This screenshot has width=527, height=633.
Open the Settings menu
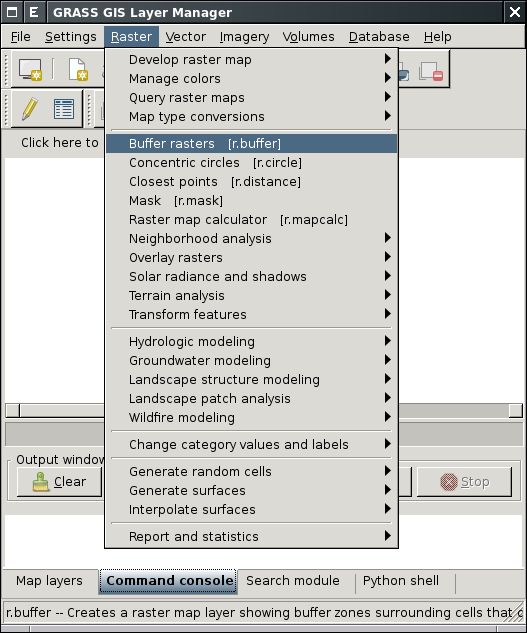pos(71,37)
